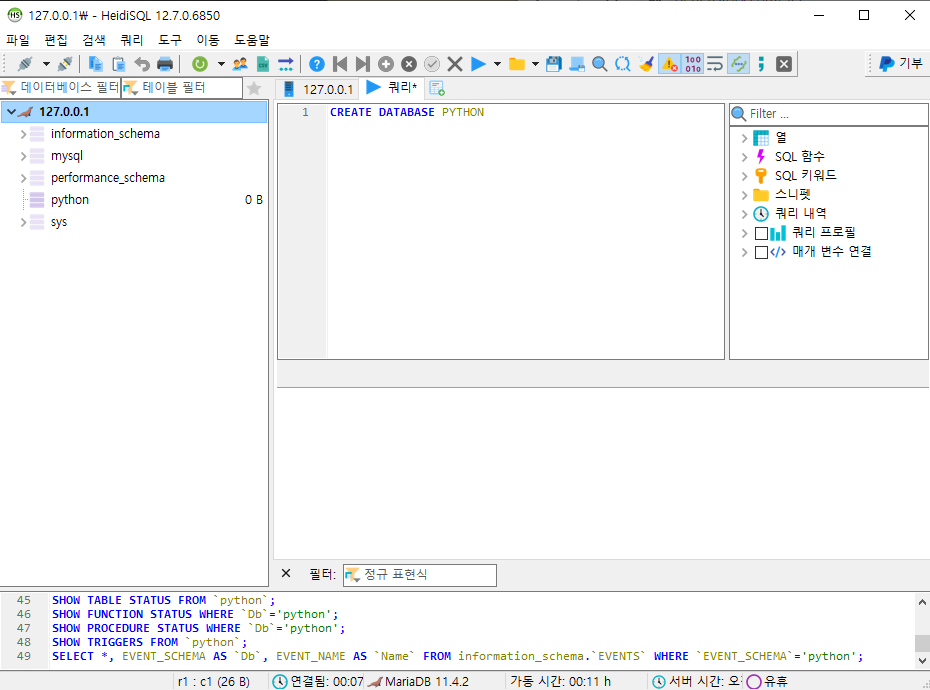Save the query with floppy disk icon

[x=553, y=63]
